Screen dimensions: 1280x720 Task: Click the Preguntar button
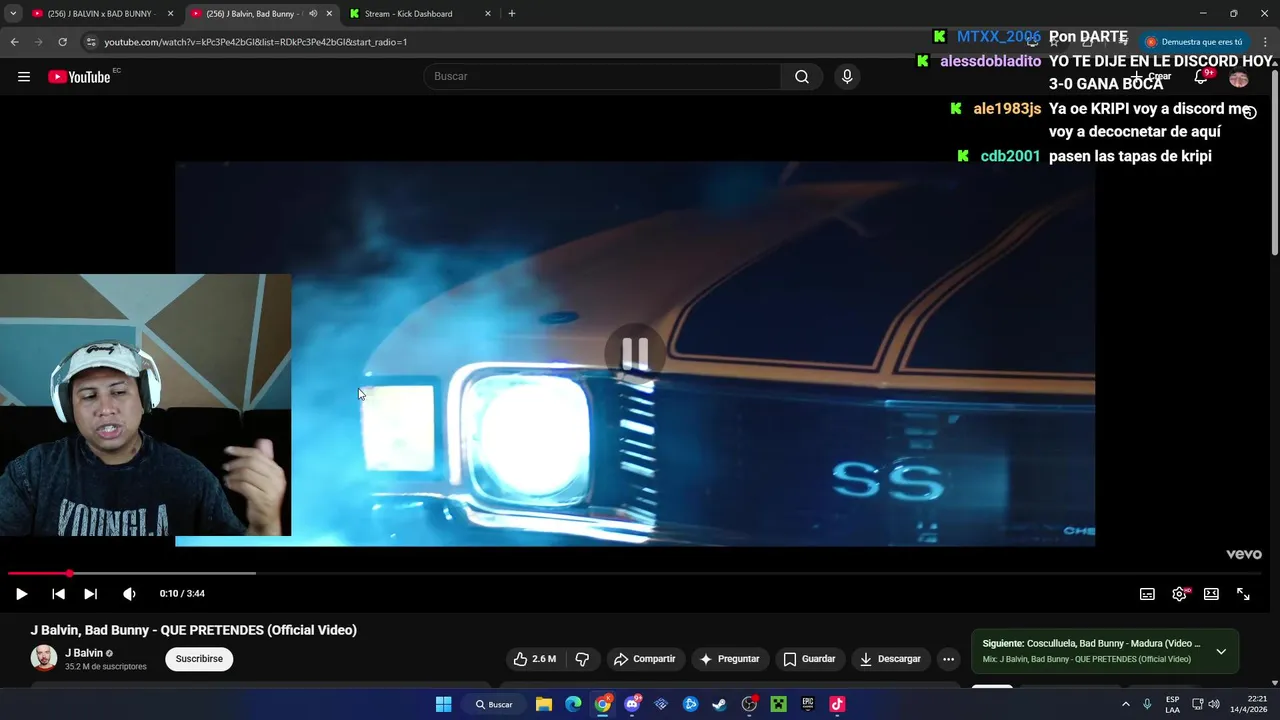(x=730, y=659)
